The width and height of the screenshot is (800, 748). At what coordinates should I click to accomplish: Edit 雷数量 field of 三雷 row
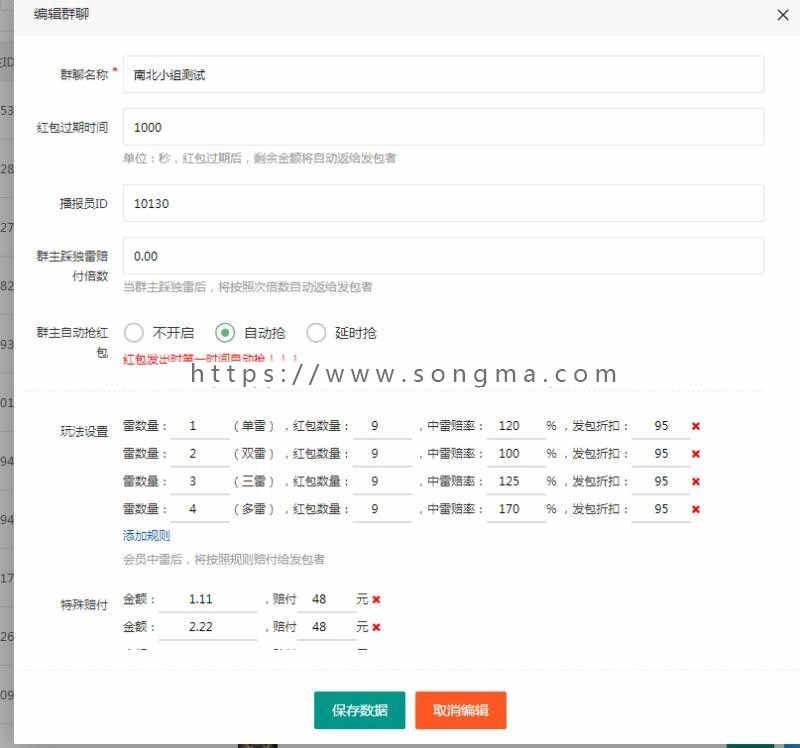(200, 481)
